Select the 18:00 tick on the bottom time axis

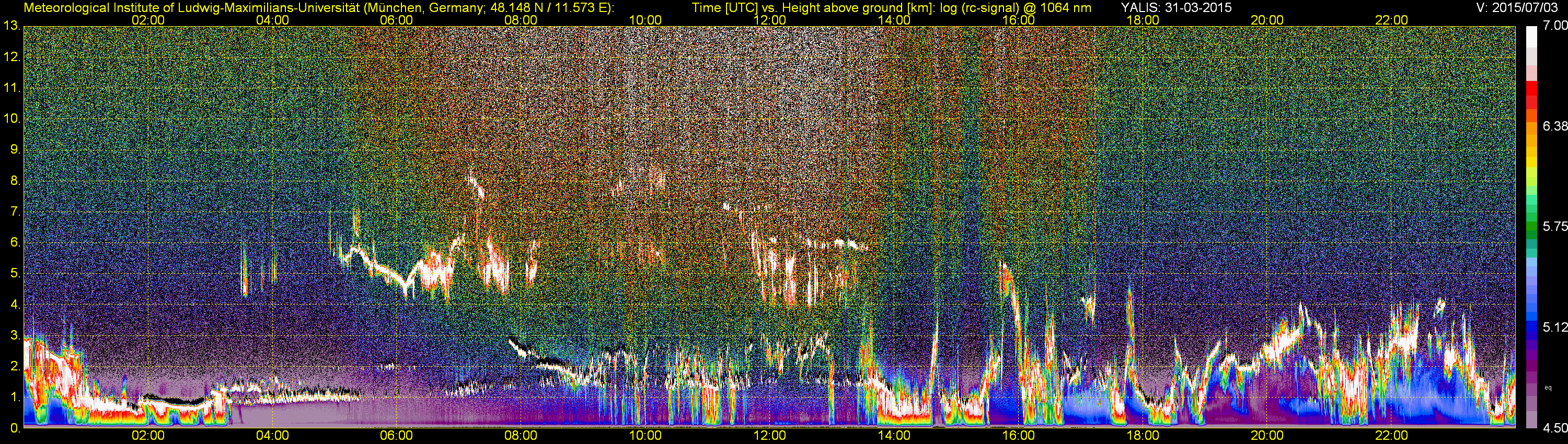click(1143, 436)
